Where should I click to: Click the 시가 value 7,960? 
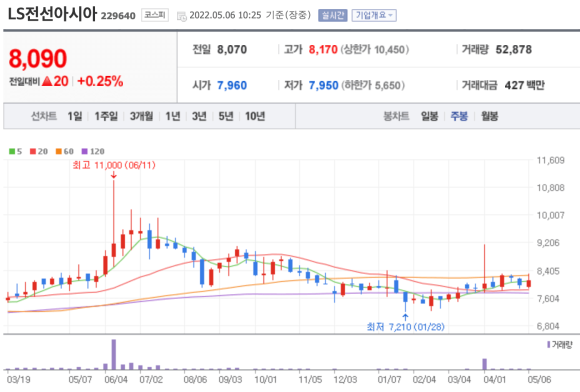click(x=232, y=85)
